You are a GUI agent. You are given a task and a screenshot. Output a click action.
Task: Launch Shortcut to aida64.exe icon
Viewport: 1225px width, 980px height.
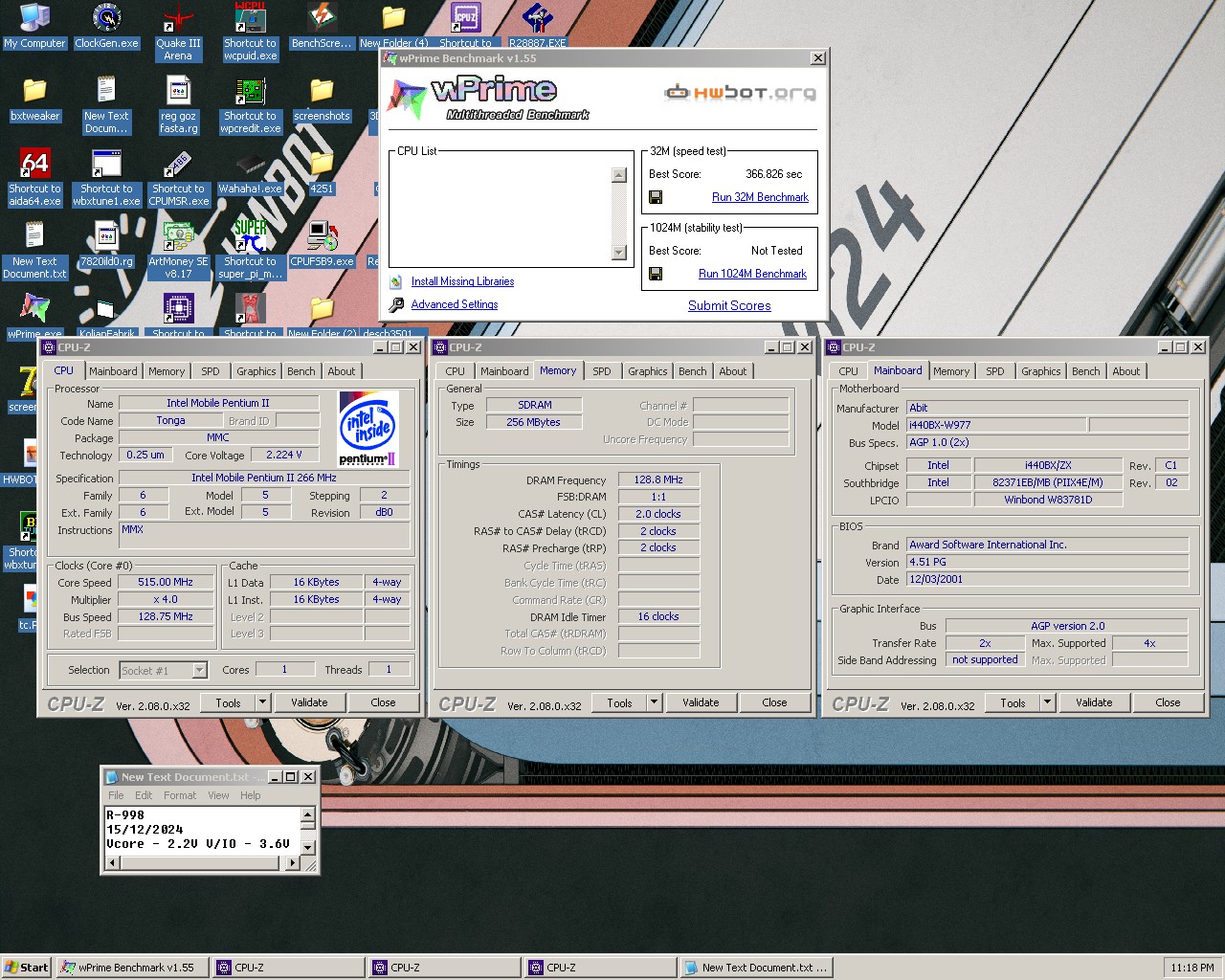34,179
